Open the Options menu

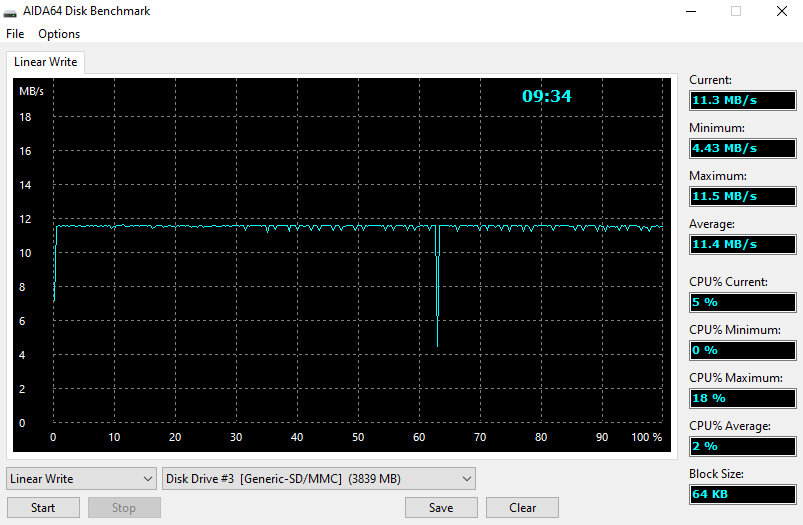click(59, 34)
